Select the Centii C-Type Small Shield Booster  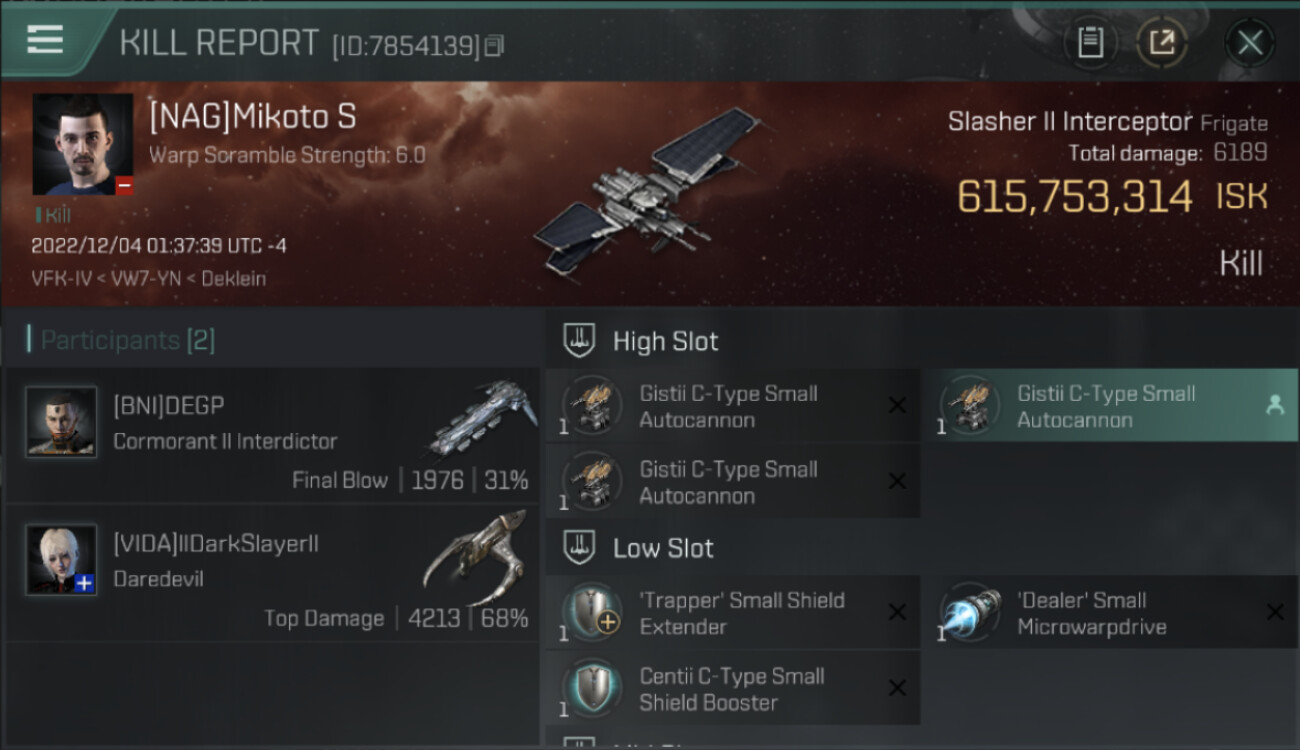(732, 688)
